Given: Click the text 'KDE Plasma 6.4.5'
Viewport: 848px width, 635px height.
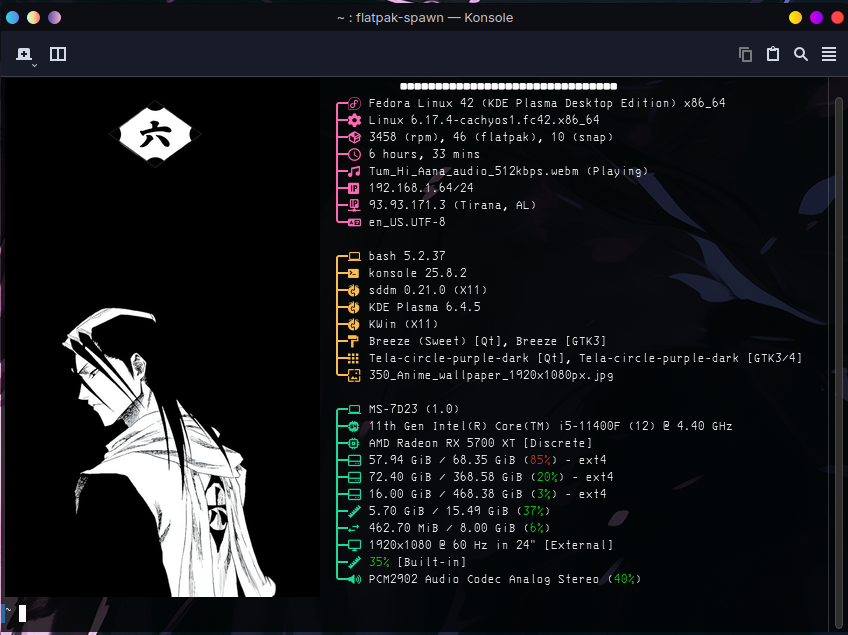Looking at the screenshot, I should click(x=425, y=307).
